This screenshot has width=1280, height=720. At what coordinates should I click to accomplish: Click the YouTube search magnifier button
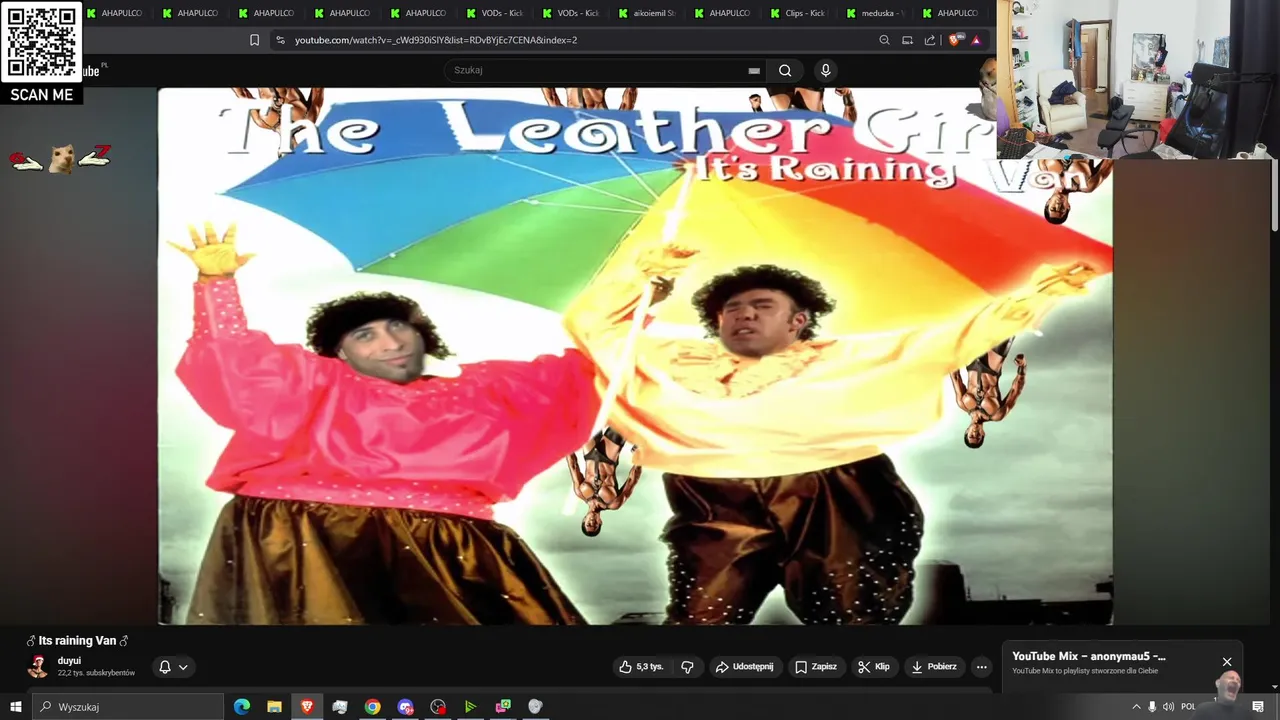pyautogui.click(x=785, y=70)
